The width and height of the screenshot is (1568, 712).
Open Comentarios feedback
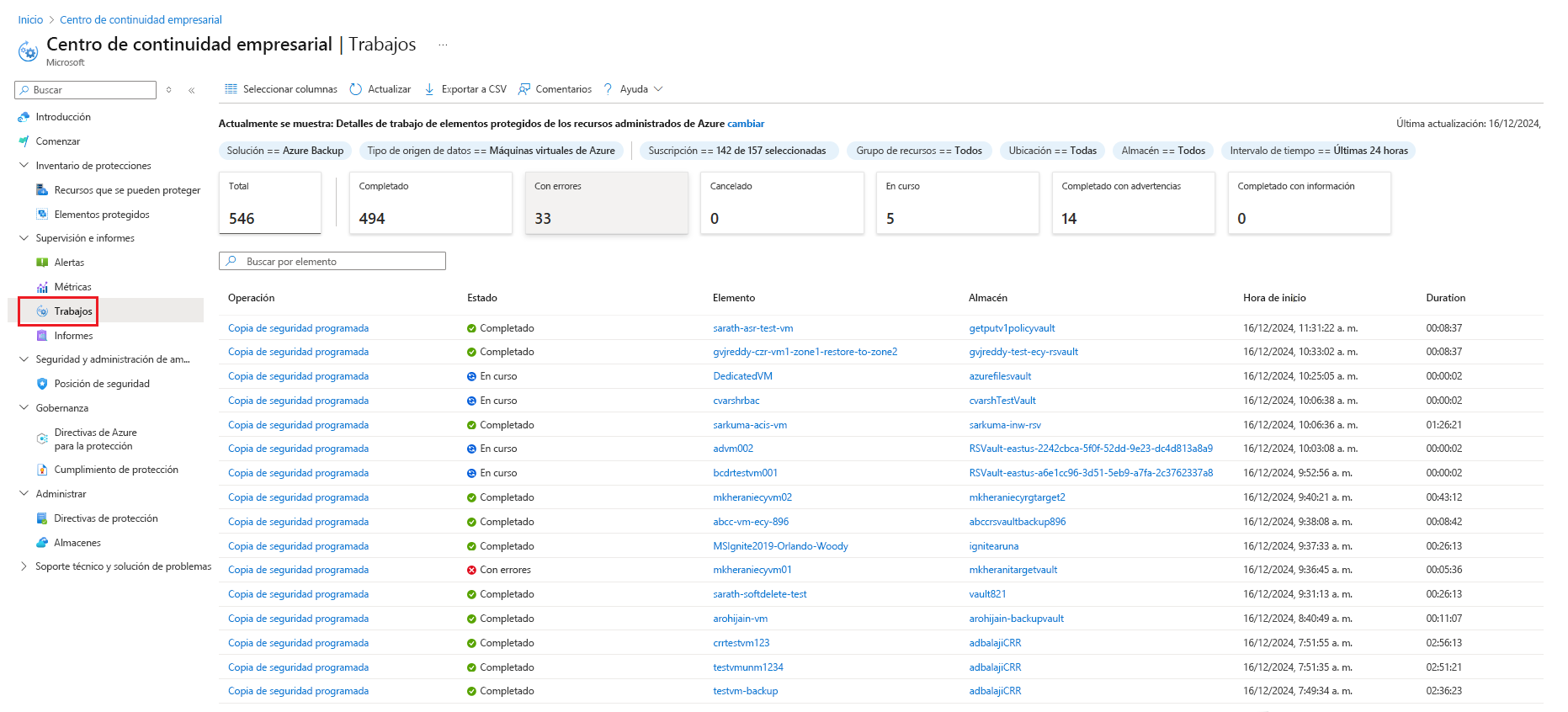click(555, 89)
